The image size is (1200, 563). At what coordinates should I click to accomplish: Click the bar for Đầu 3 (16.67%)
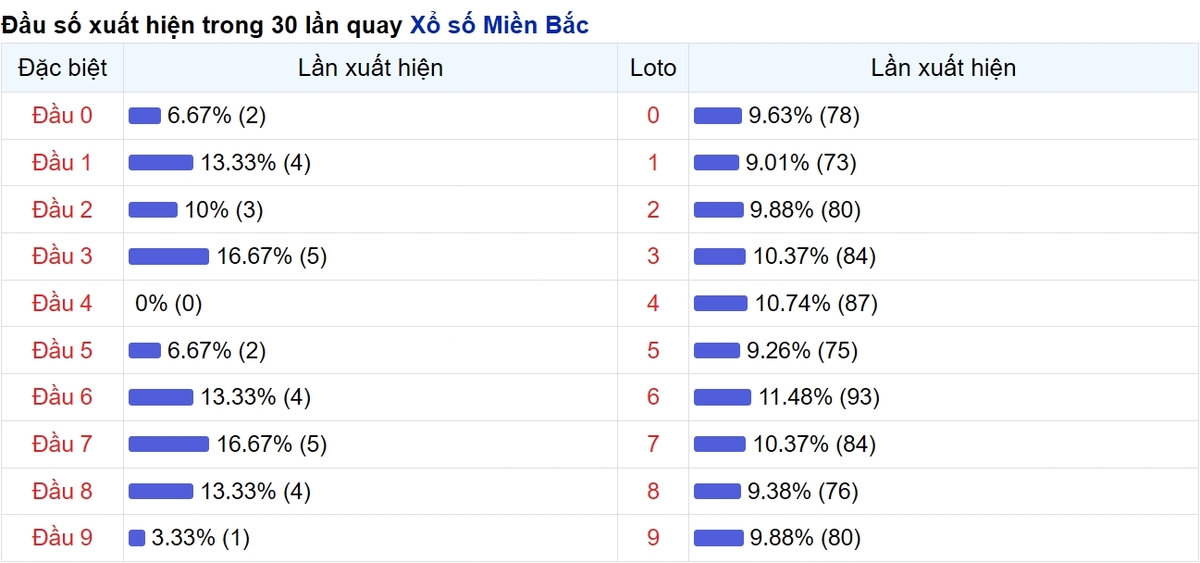[x=169, y=257]
